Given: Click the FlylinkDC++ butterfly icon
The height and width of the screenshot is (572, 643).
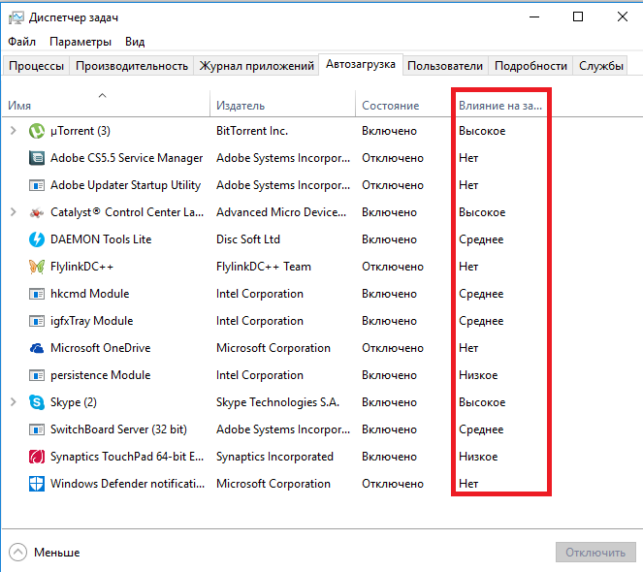Looking at the screenshot, I should pos(36,267).
